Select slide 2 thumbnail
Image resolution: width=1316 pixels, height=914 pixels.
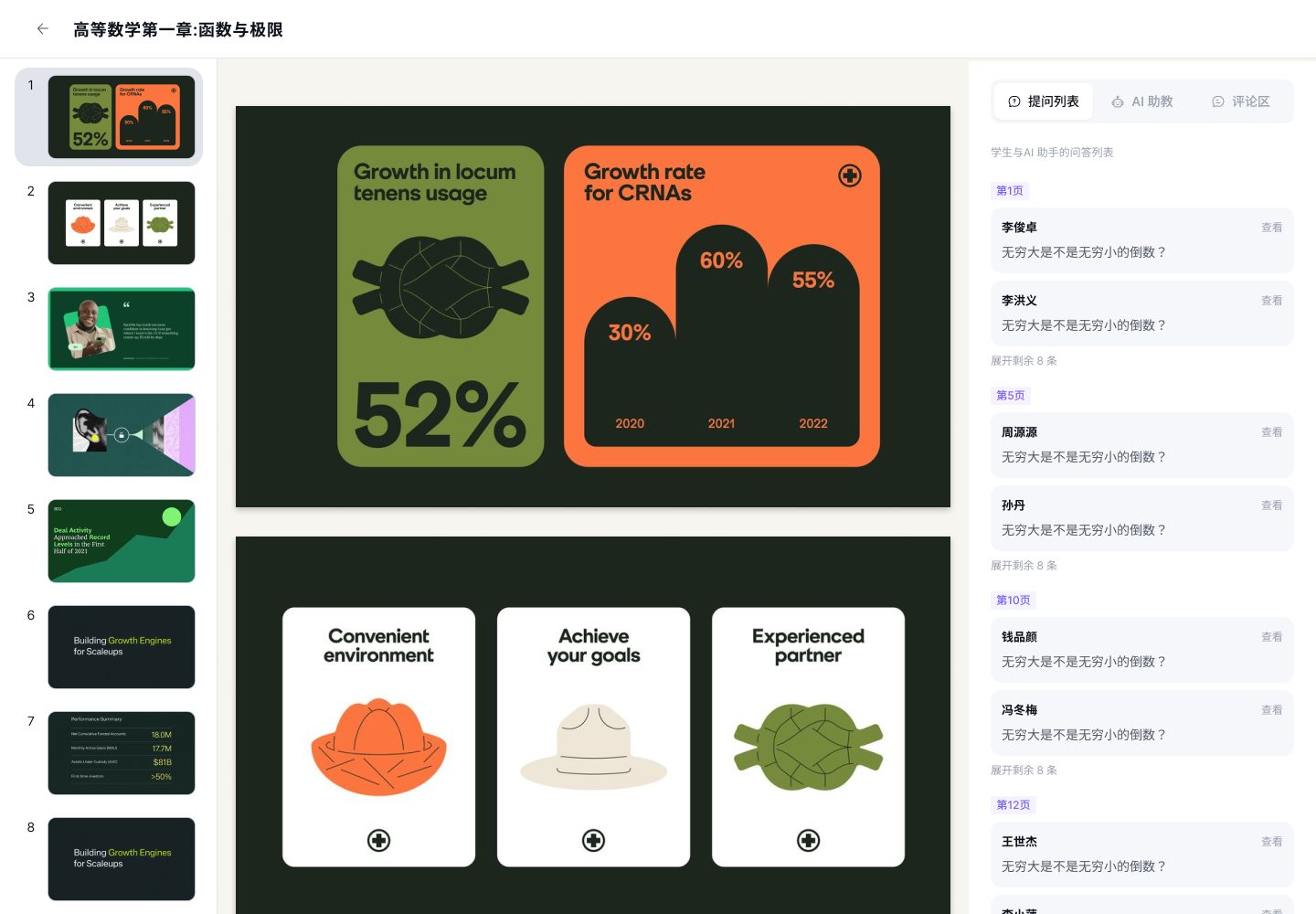[x=122, y=223]
